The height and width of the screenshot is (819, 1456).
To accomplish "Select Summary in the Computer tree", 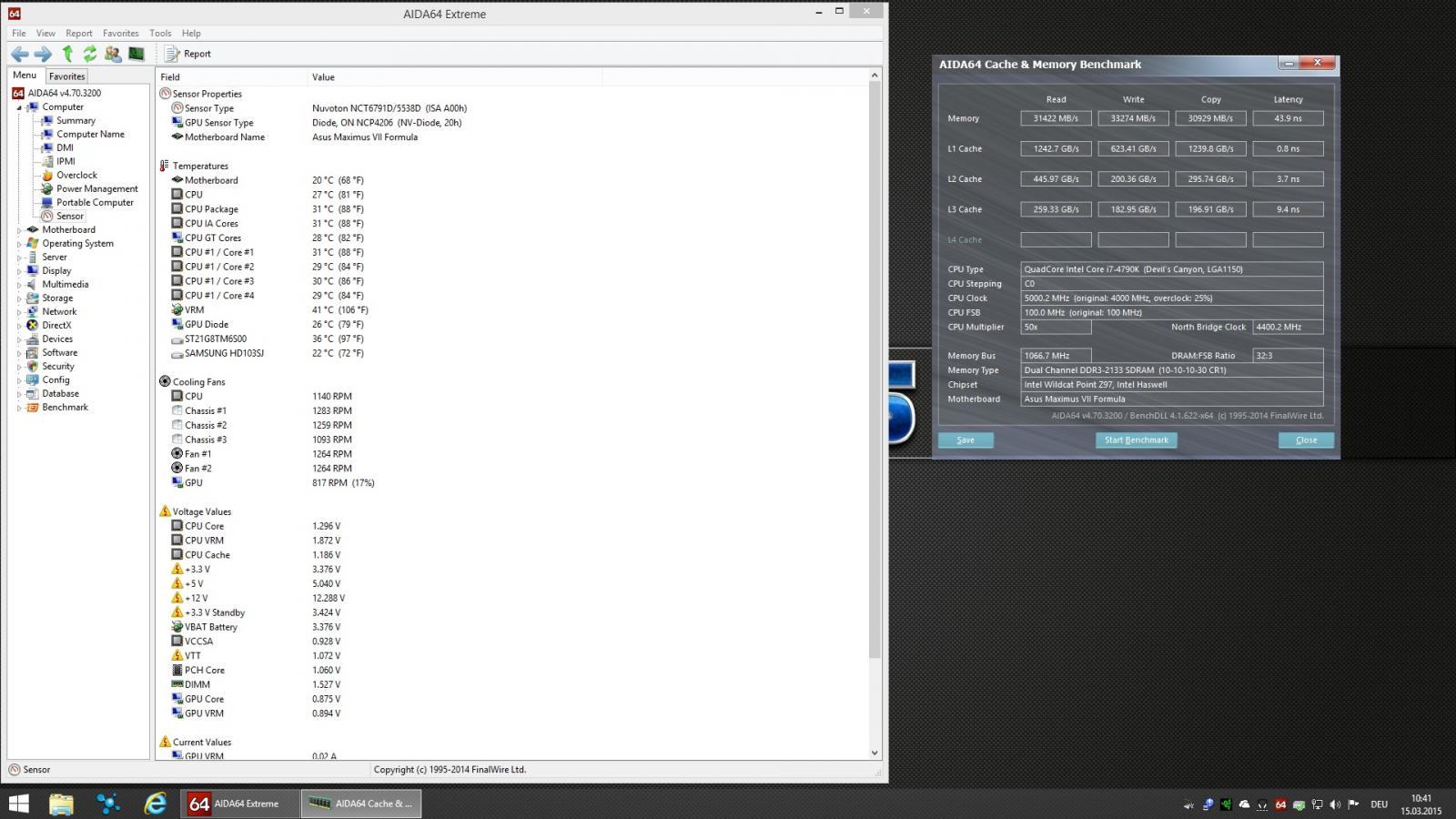I will pos(76,120).
